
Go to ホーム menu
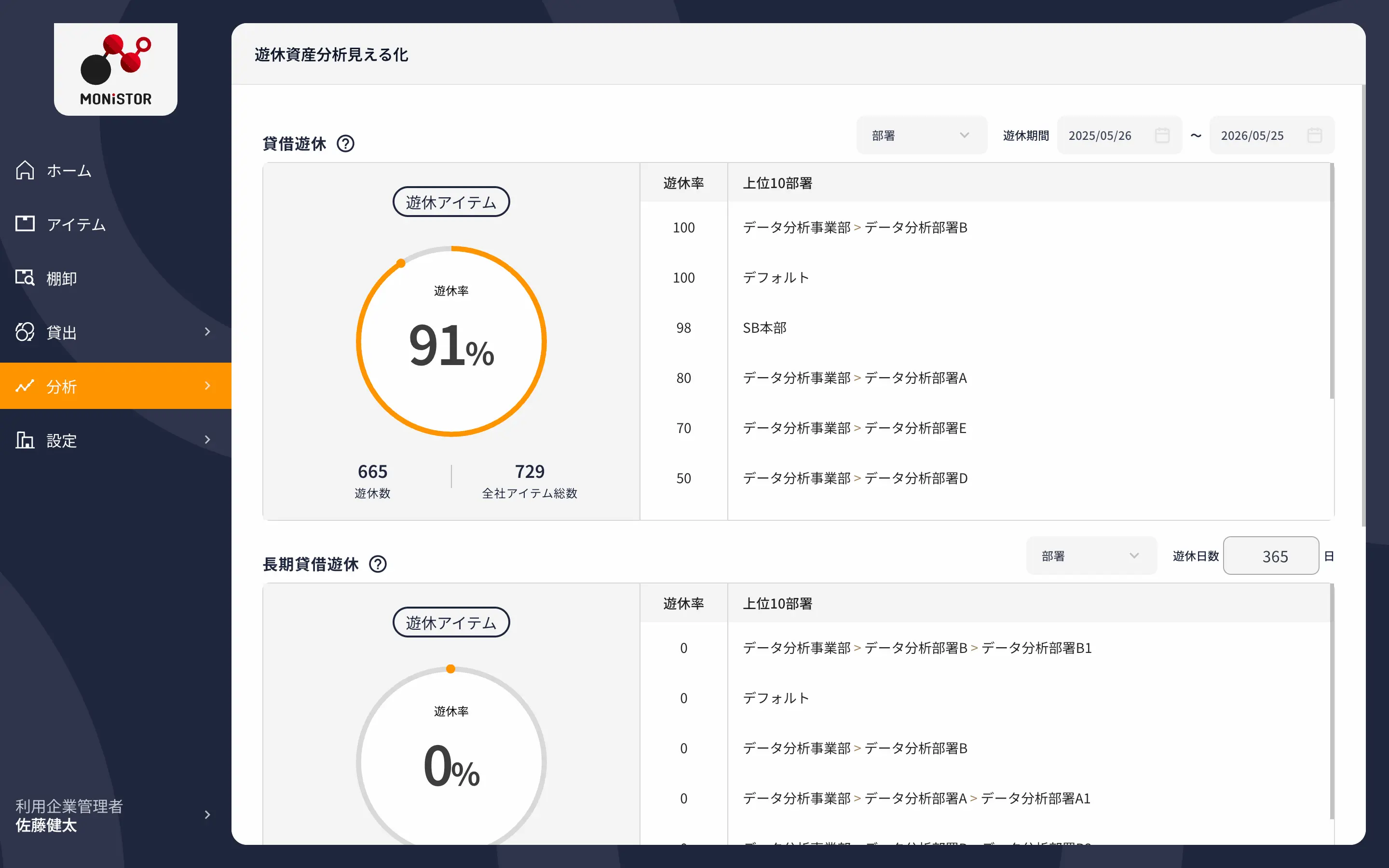click(x=115, y=171)
